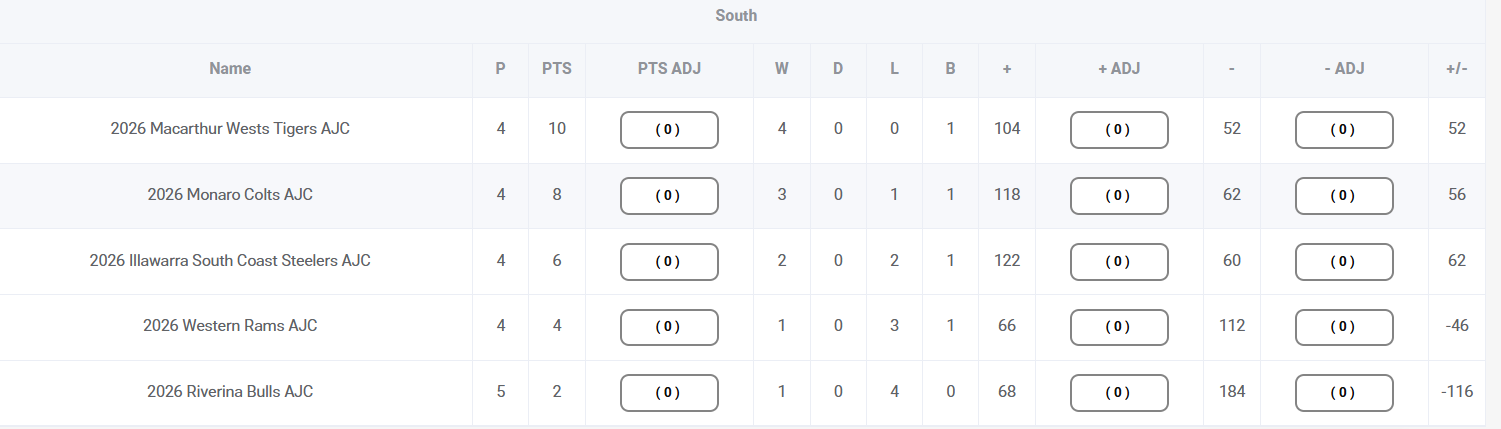Select PTS ADJ box for Monaro Colts

[669, 196]
